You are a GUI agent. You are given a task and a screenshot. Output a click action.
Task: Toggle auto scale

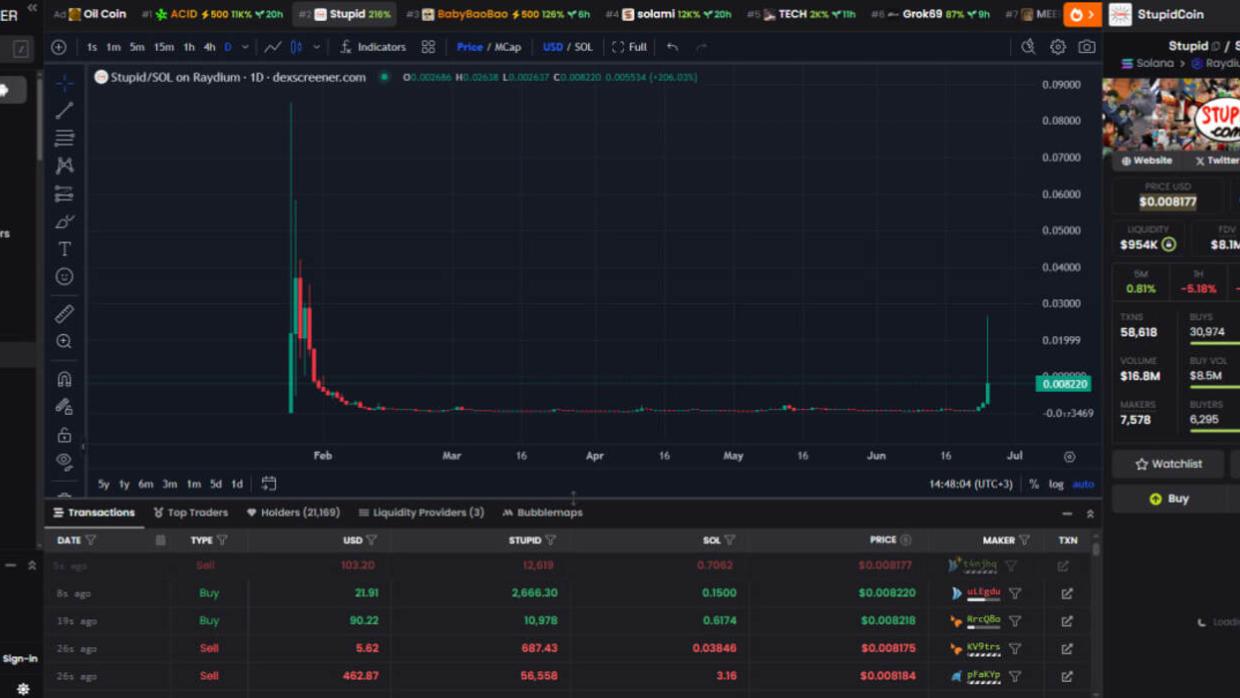(x=1083, y=484)
